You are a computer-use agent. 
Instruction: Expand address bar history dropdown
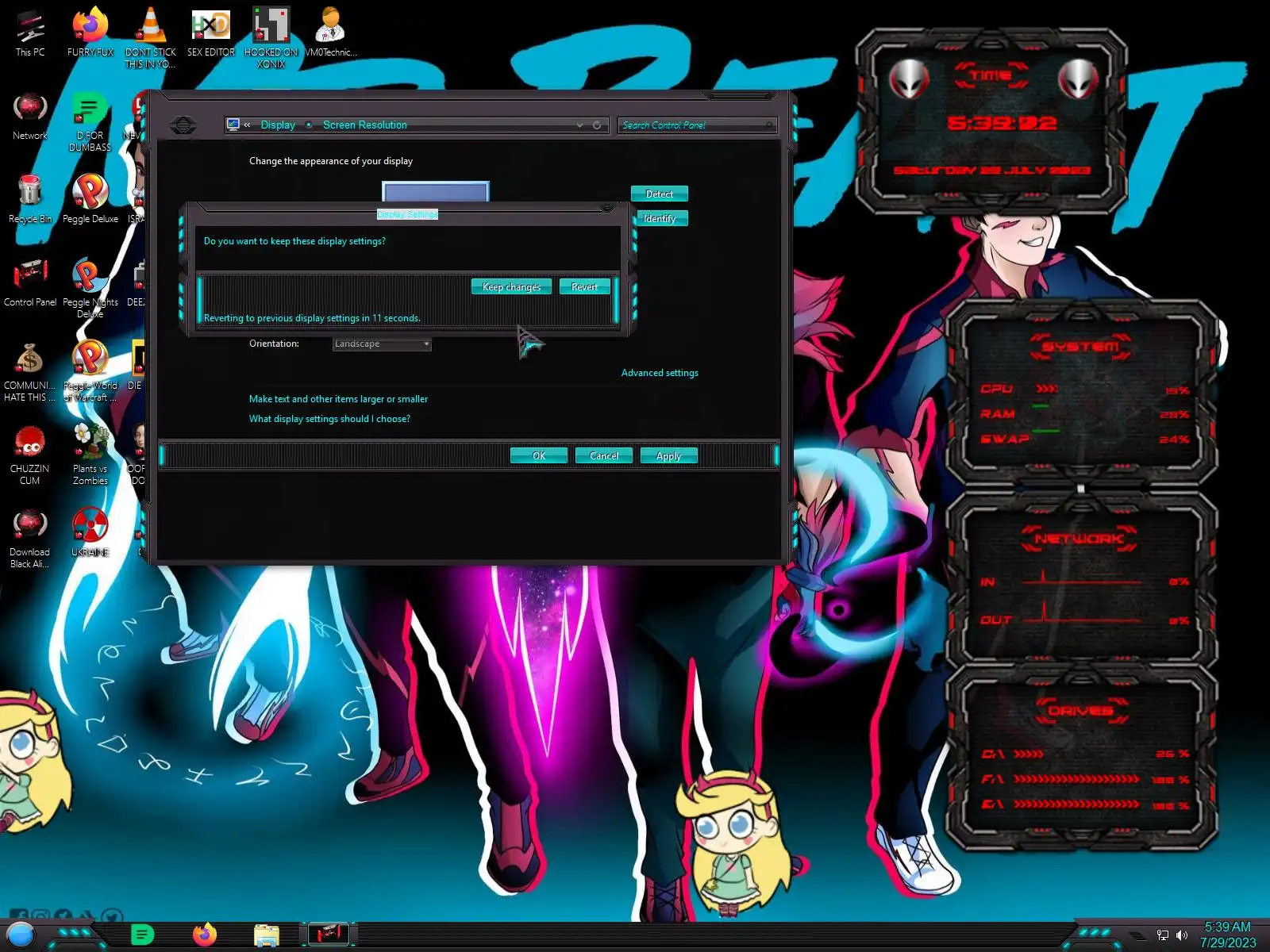pyautogui.click(x=579, y=125)
